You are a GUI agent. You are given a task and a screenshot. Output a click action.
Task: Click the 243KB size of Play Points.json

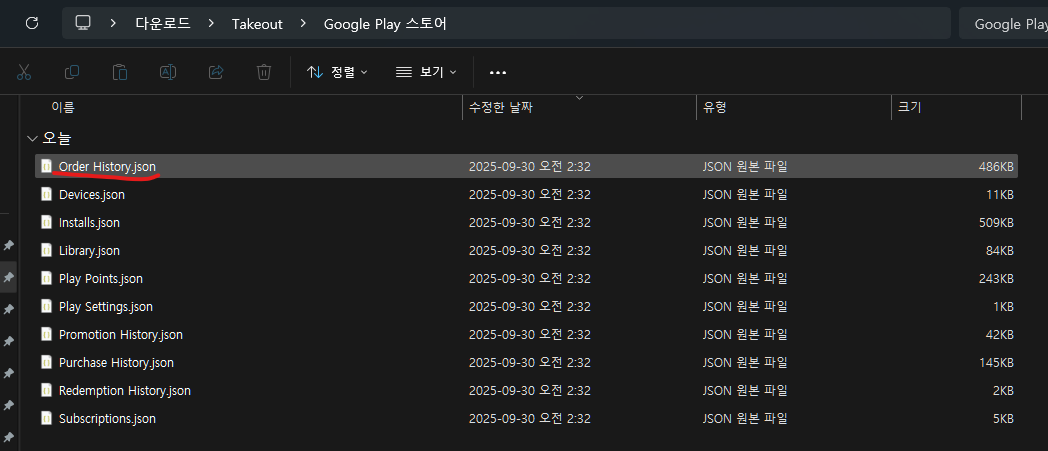996,279
